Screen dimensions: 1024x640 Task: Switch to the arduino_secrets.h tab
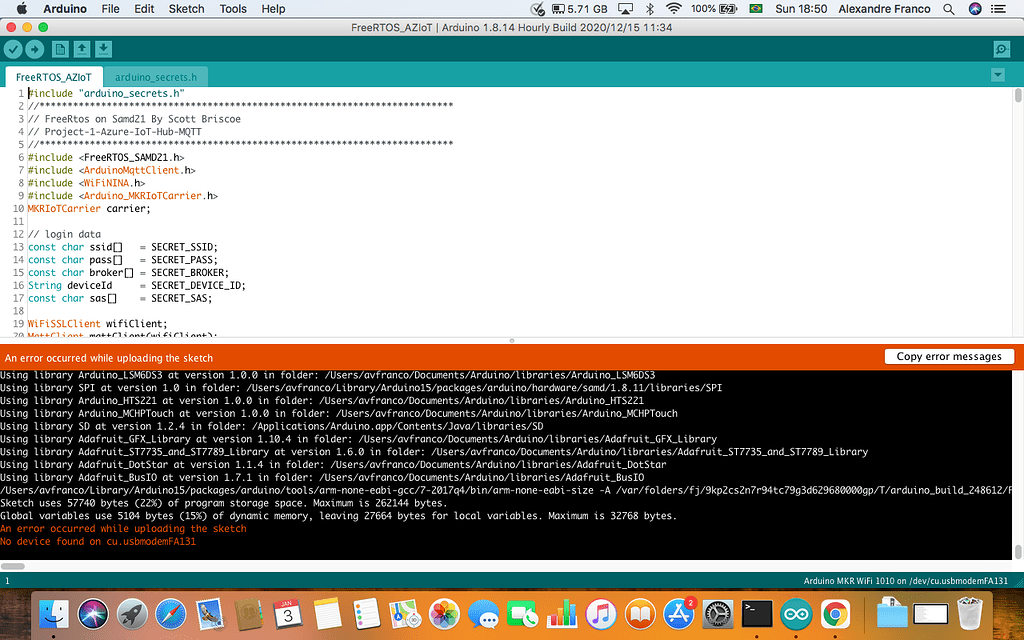[x=156, y=77]
